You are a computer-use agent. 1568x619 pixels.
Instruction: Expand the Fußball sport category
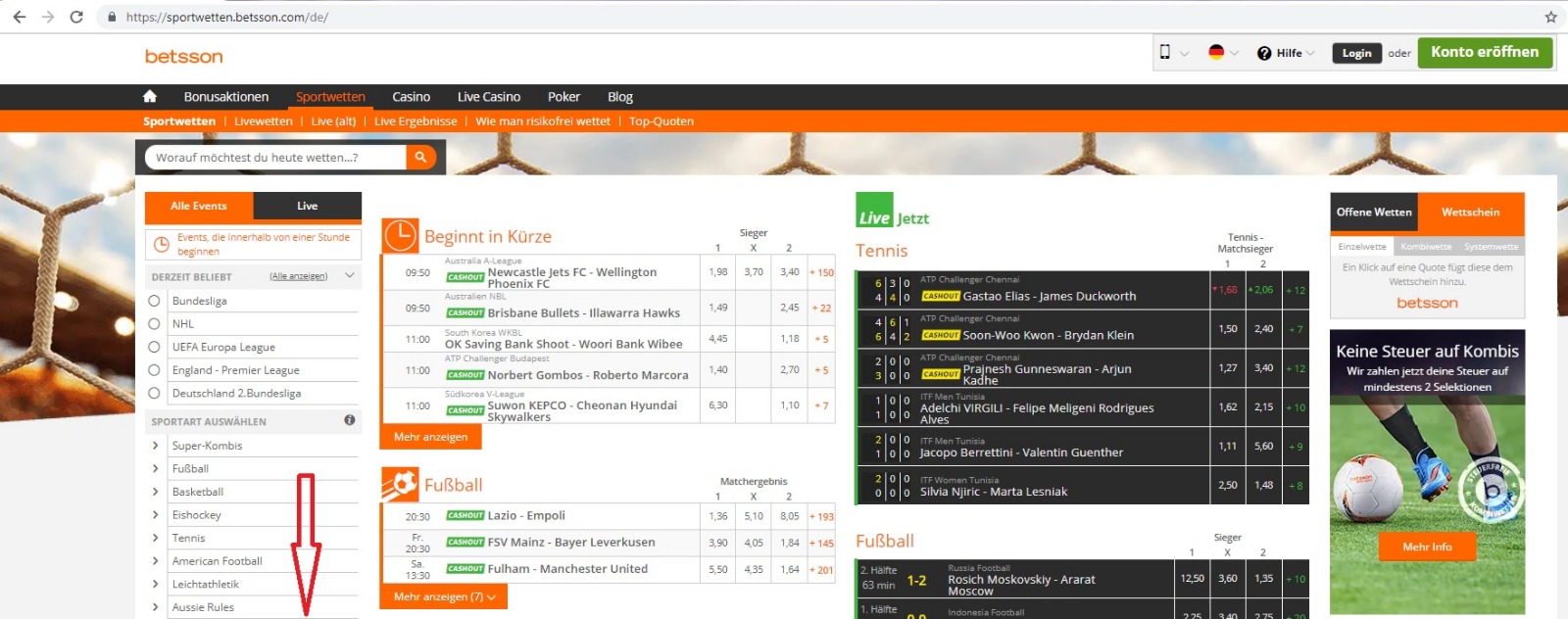tap(155, 468)
